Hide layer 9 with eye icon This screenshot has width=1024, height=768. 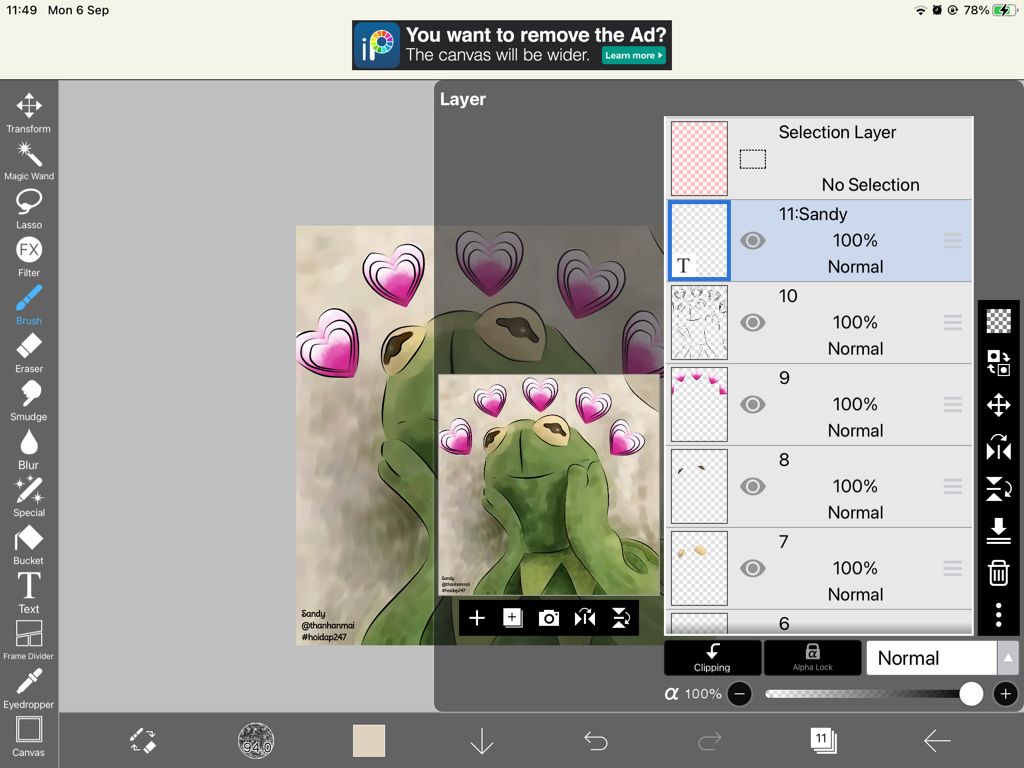tap(752, 404)
